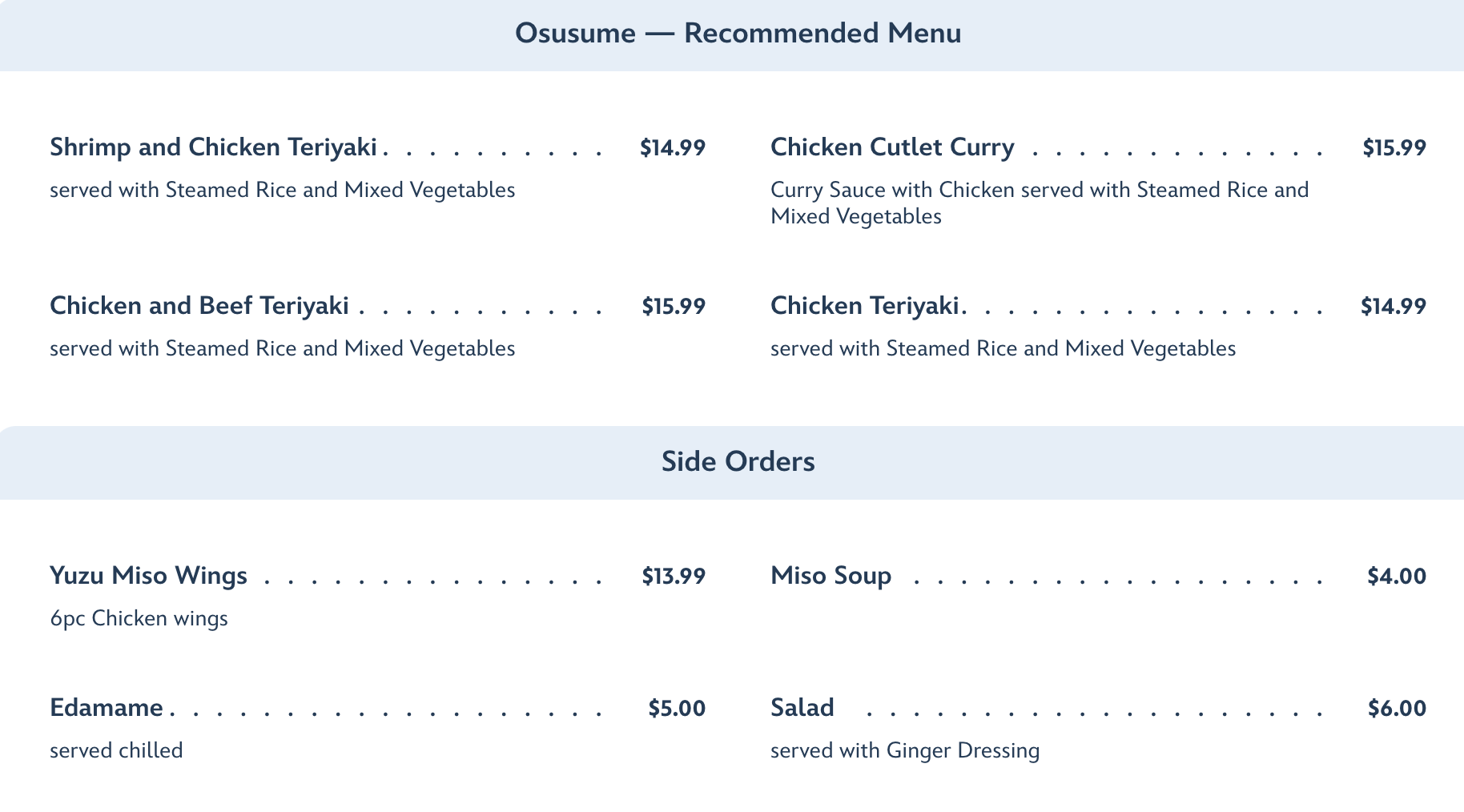
Task: Click the $14.99 price for Shrimp and Chicken Teriyaki
Action: pos(672,148)
